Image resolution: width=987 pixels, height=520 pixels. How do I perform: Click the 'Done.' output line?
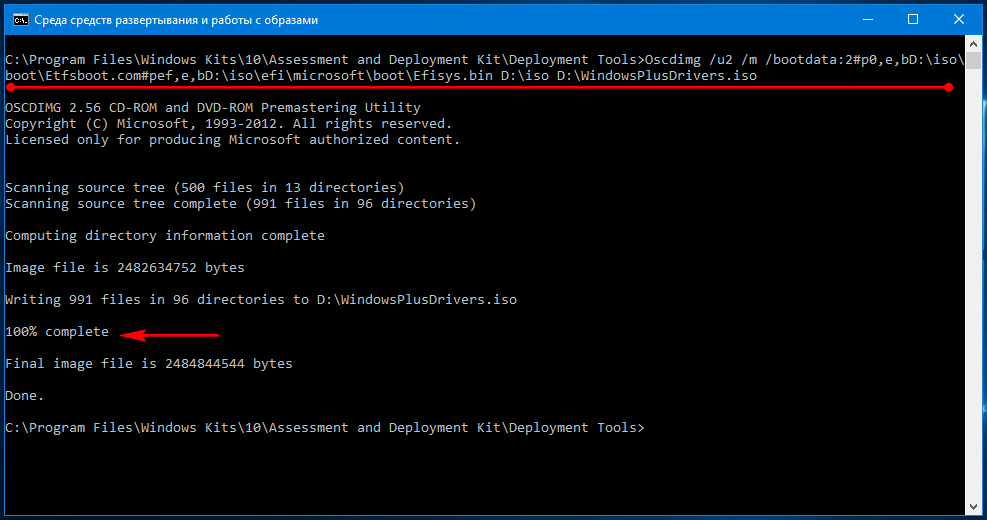pos(25,396)
